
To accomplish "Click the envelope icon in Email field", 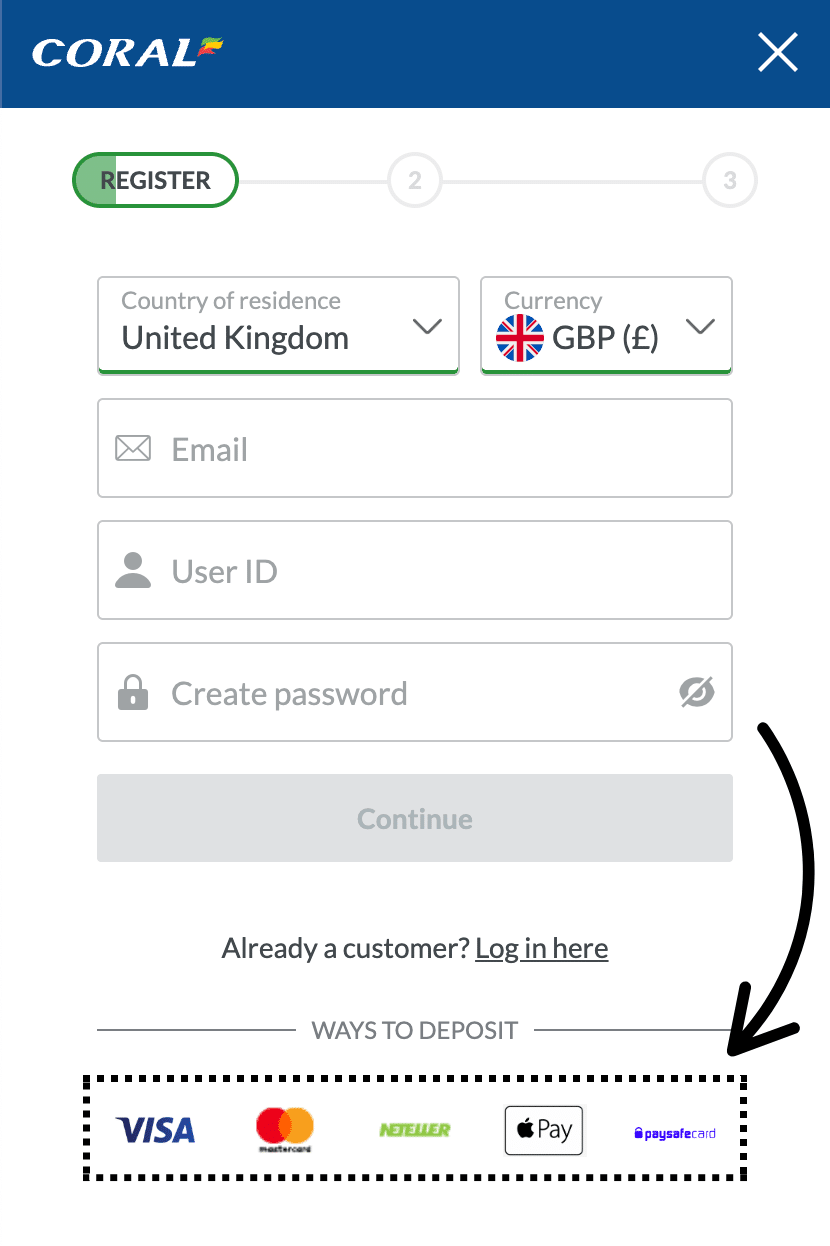I will tap(133, 449).
